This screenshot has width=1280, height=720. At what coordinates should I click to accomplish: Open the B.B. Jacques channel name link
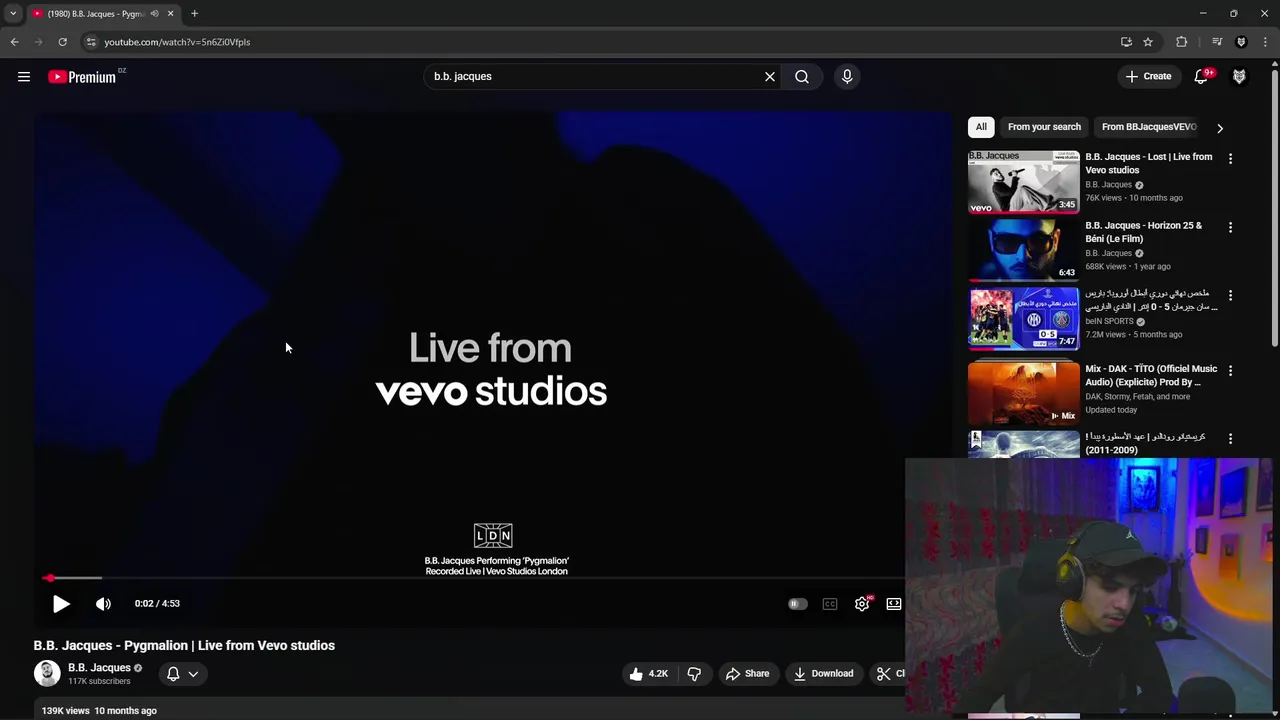click(x=99, y=668)
